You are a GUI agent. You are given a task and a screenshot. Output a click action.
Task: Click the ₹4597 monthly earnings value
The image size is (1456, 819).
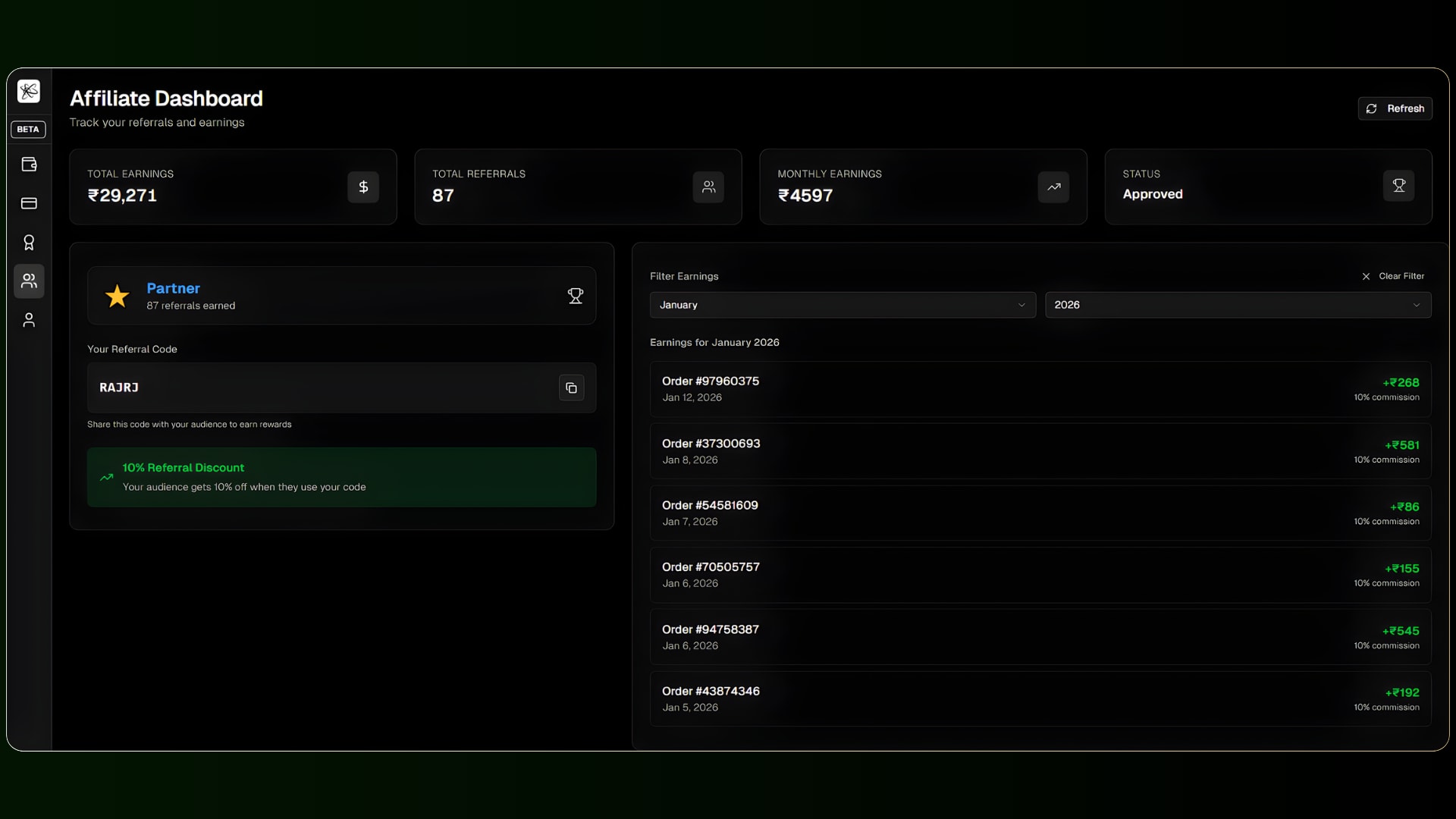[x=805, y=196]
